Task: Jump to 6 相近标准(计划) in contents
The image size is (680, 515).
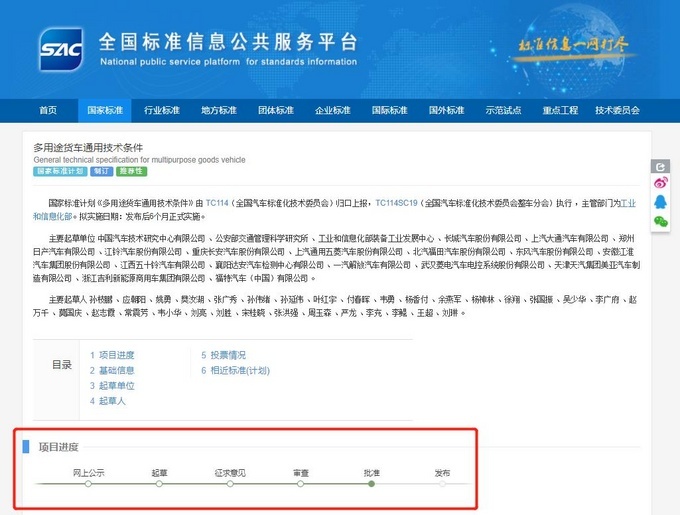Action: coord(235,370)
